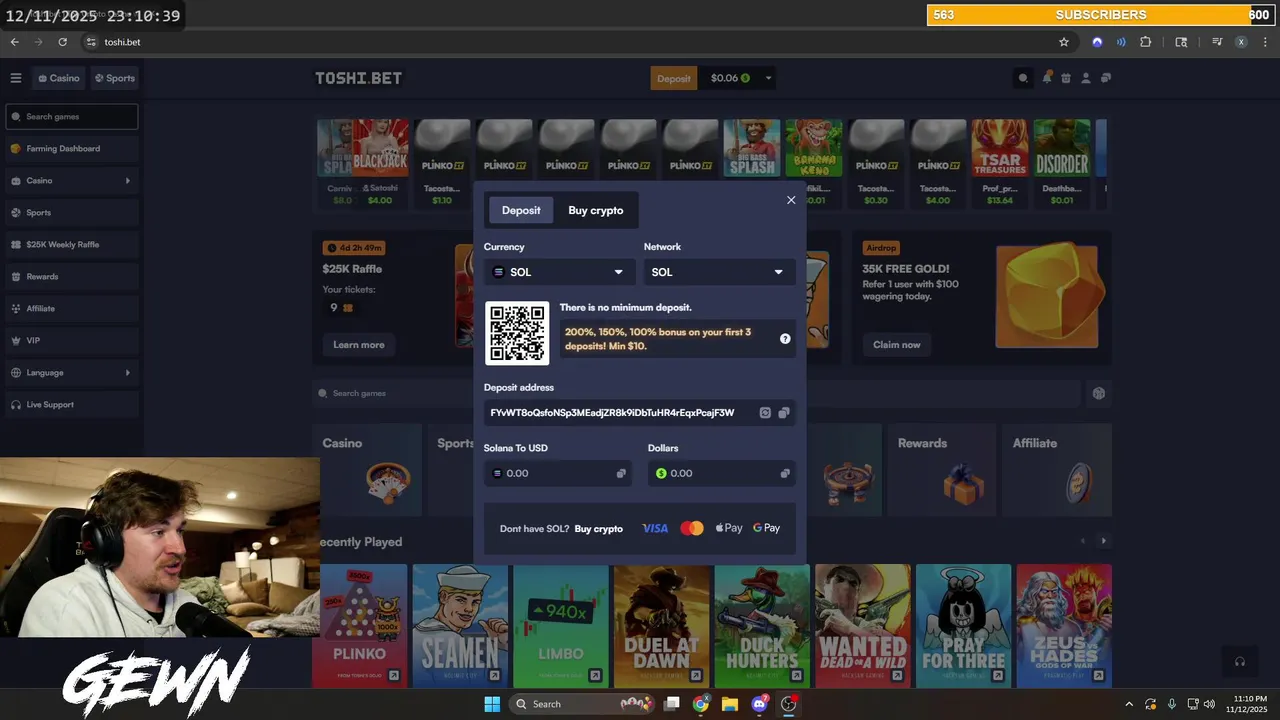Open the hamburger menu in the site header
The height and width of the screenshot is (720, 1280).
point(16,78)
